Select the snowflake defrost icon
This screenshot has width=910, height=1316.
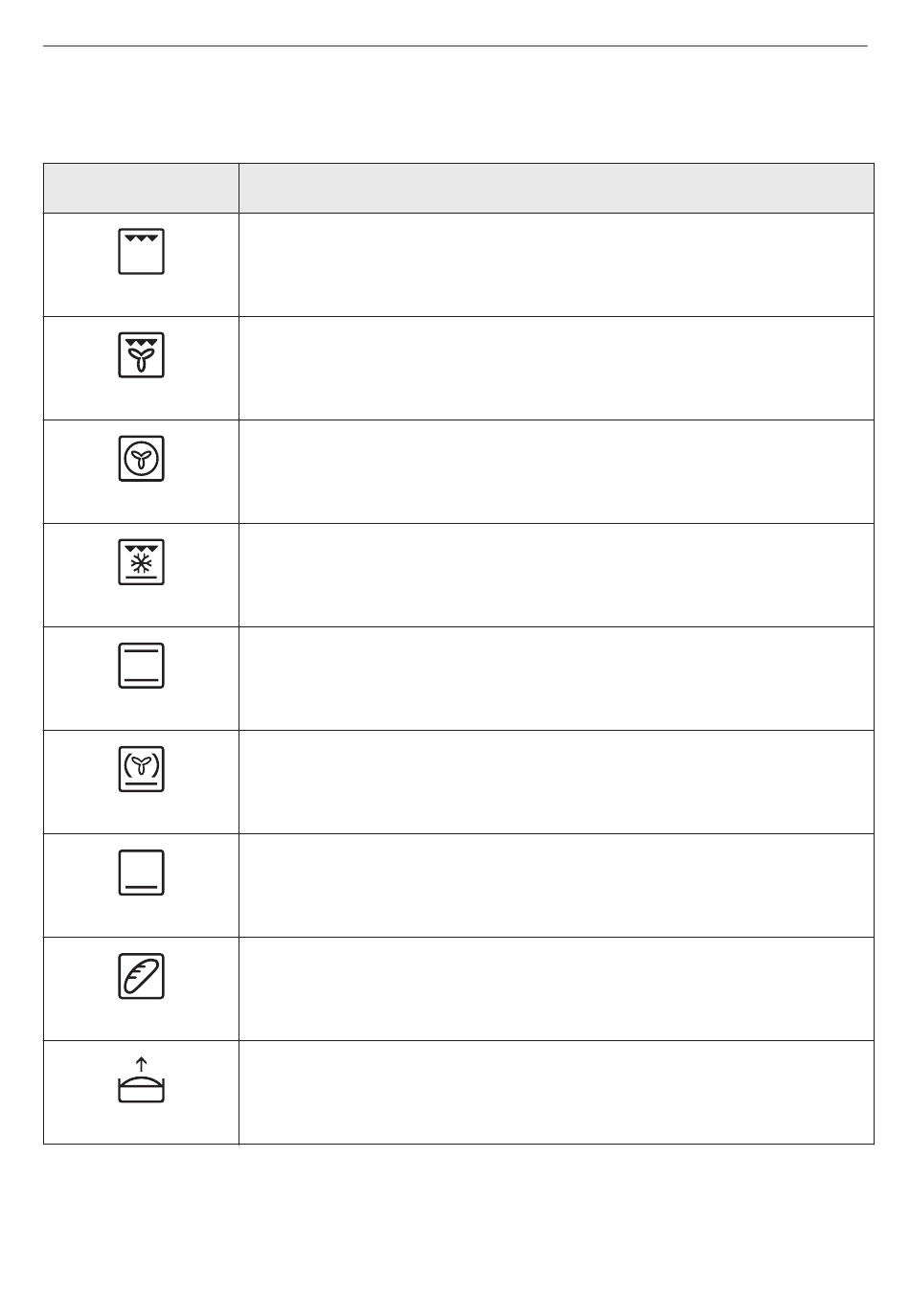pos(141,561)
